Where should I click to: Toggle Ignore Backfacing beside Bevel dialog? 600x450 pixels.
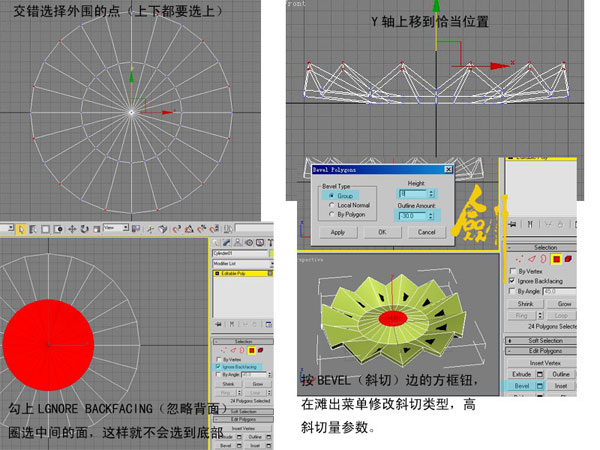512,281
